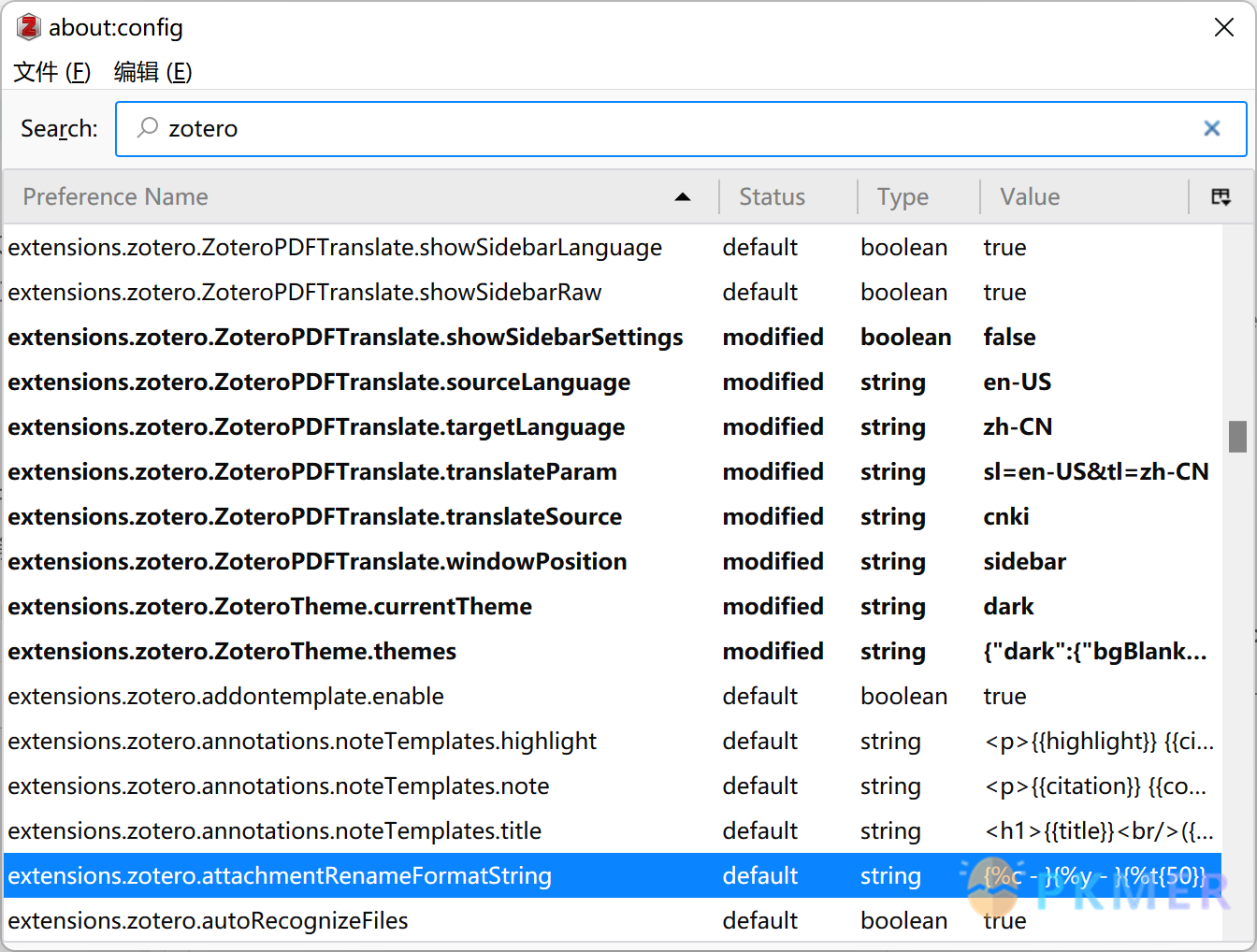Select showSidebarLanguage preference row
Image resolution: width=1257 pixels, height=952 pixels.
613,247
